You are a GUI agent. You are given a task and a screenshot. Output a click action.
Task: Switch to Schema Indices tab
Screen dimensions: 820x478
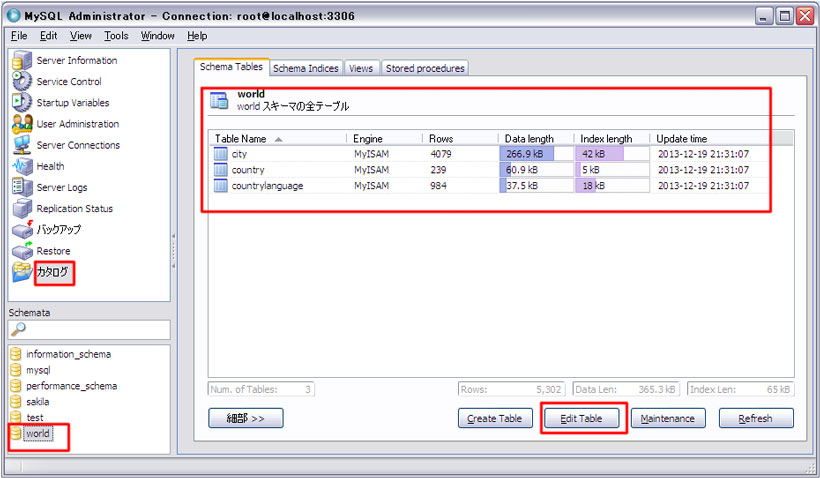306,68
